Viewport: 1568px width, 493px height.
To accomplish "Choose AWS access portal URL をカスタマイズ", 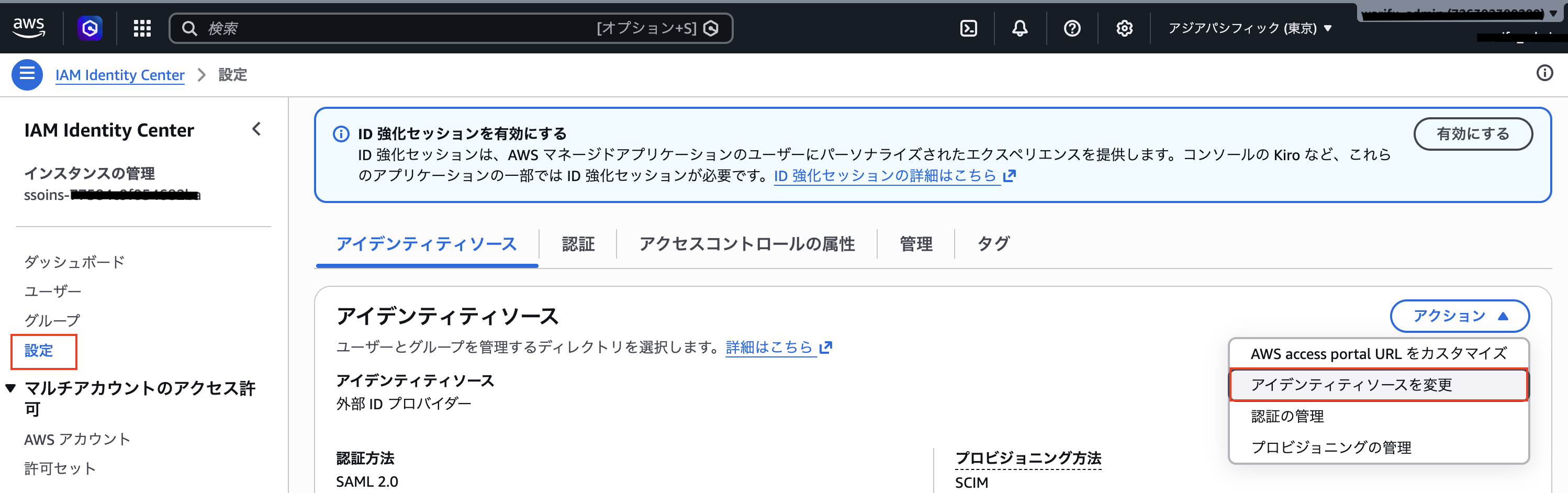I will click(1379, 354).
